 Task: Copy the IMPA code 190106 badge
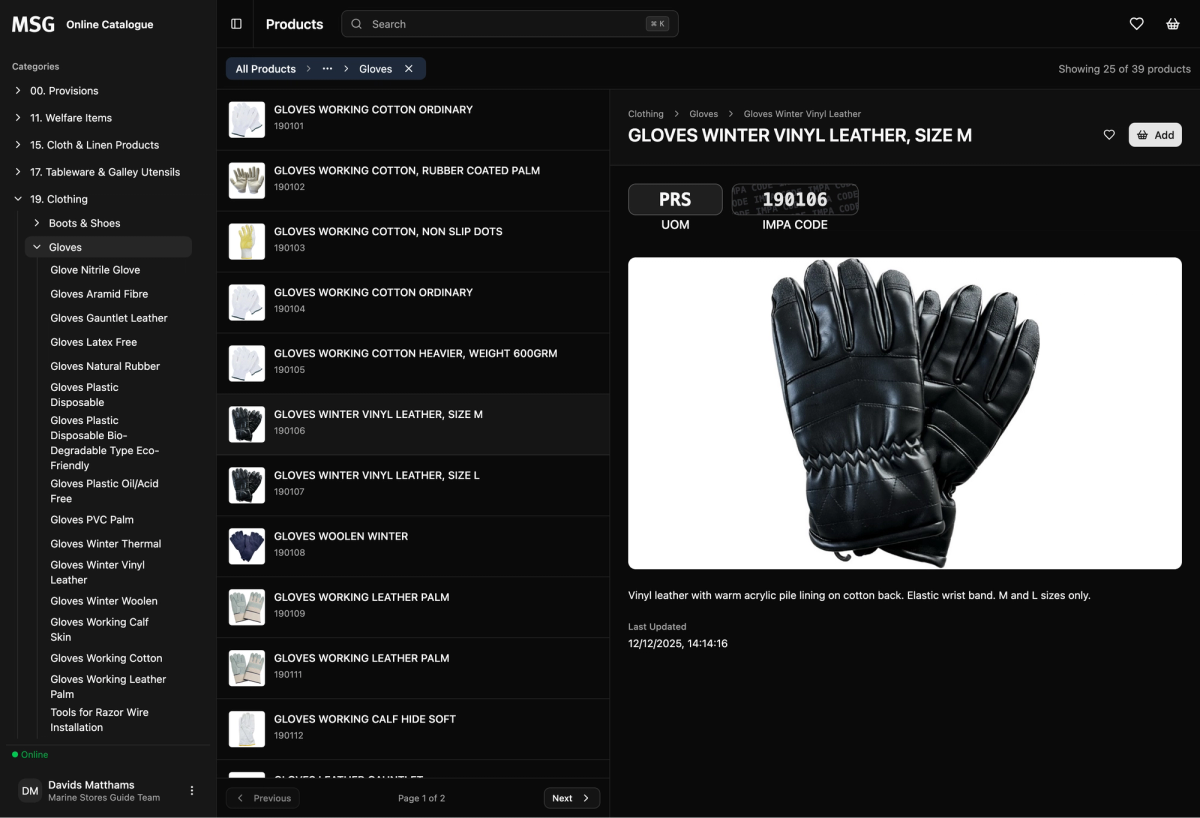795,199
